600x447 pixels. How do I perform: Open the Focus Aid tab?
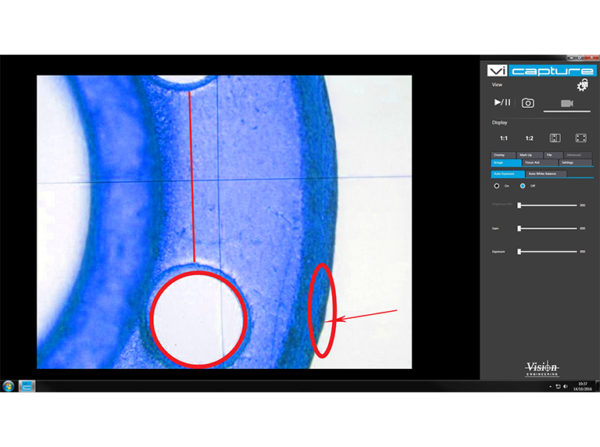click(532, 162)
